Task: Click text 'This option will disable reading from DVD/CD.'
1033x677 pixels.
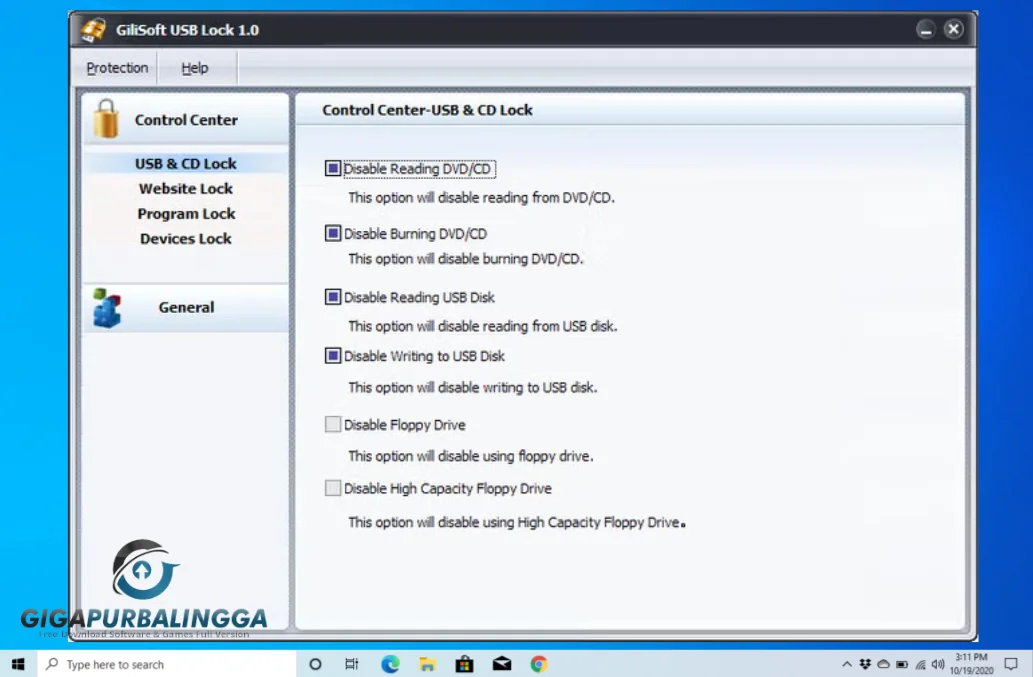Action: pyautogui.click(x=481, y=198)
